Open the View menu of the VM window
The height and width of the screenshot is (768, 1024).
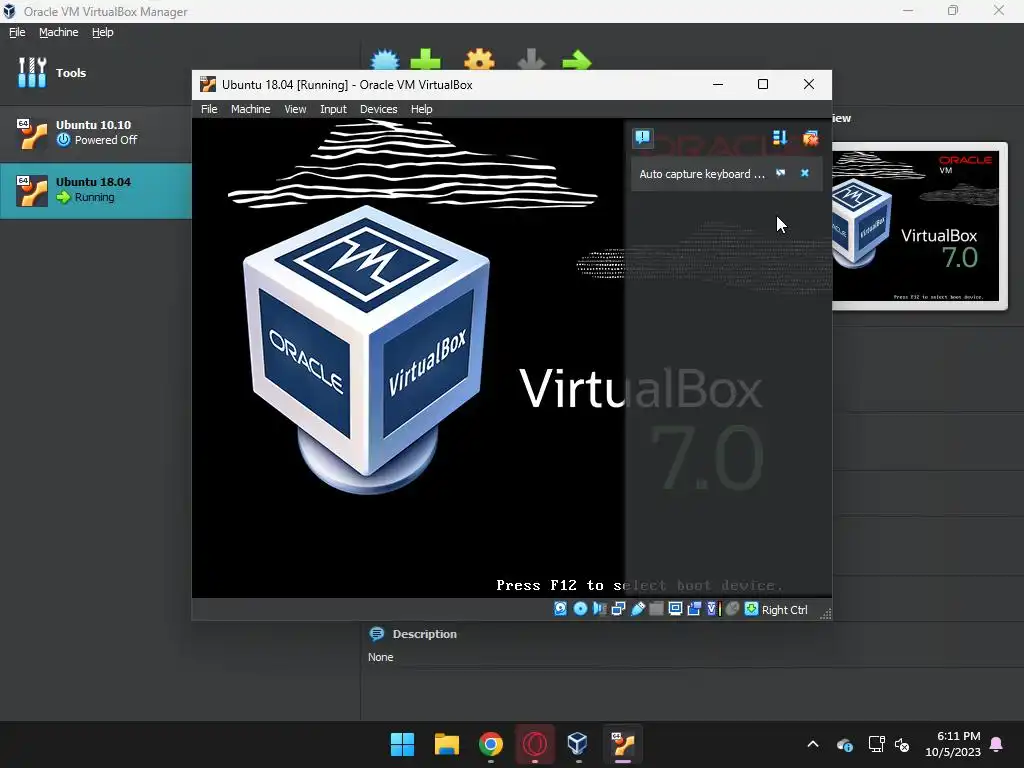(x=295, y=109)
